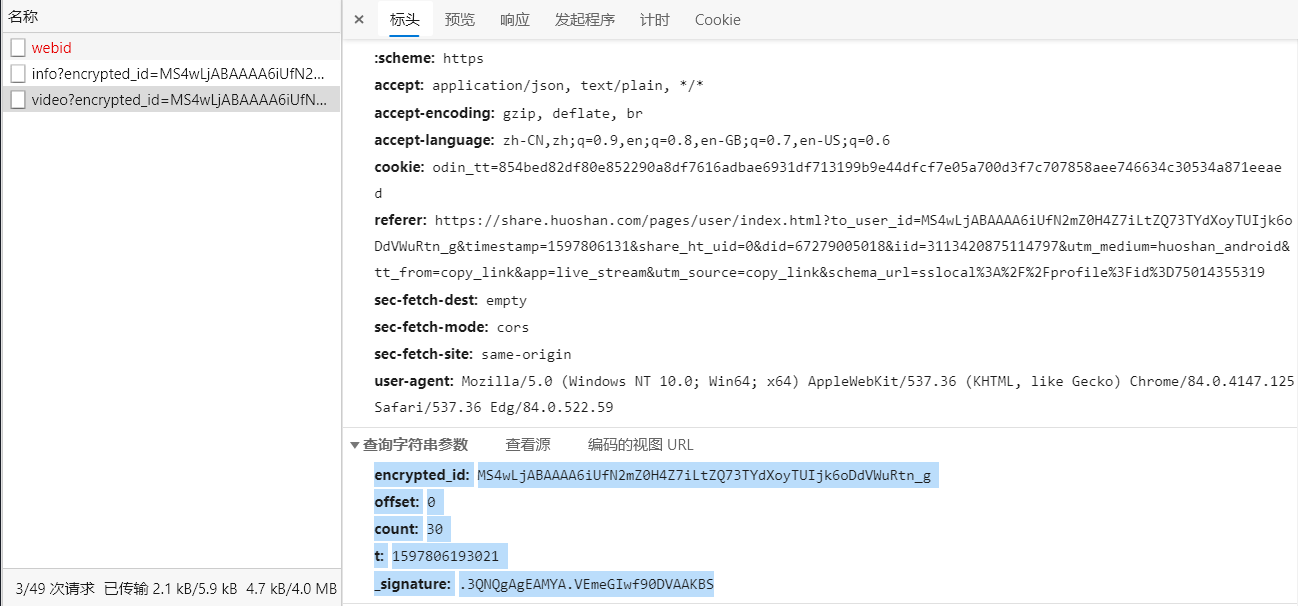Close the request details panel
1298x606 pixels.
coord(359,20)
